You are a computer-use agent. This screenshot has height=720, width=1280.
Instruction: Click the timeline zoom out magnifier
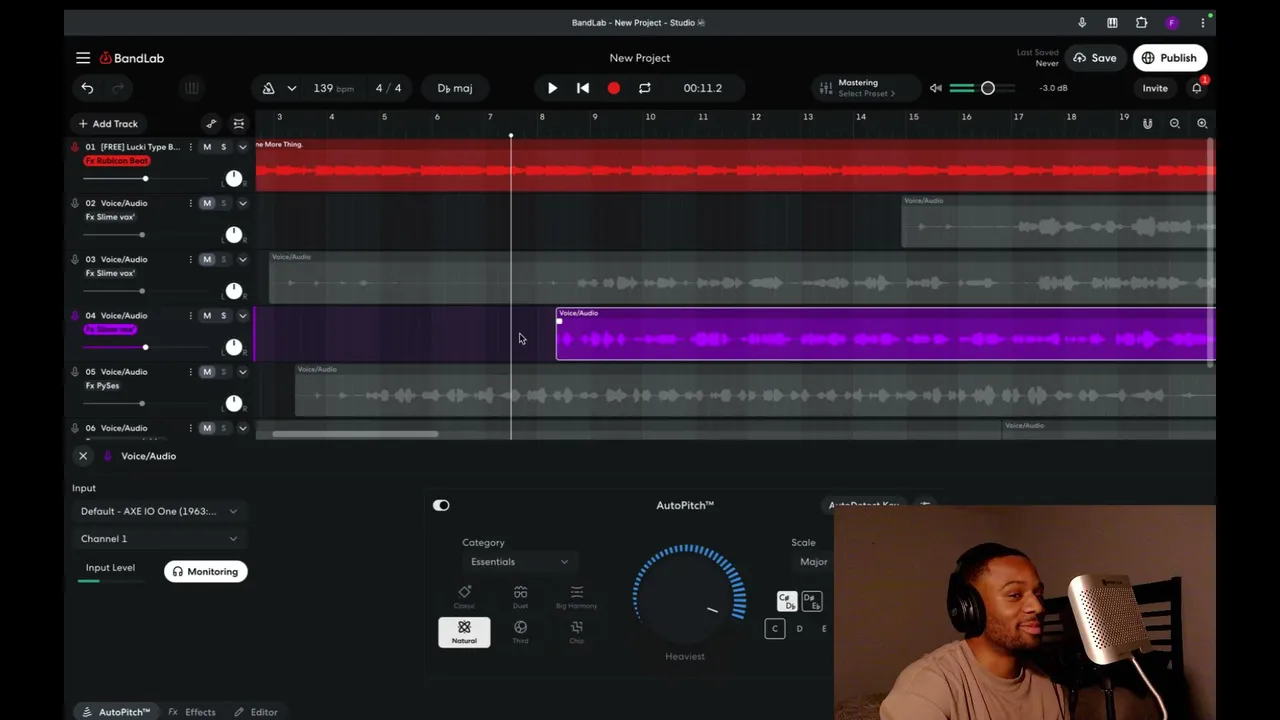tap(1175, 124)
